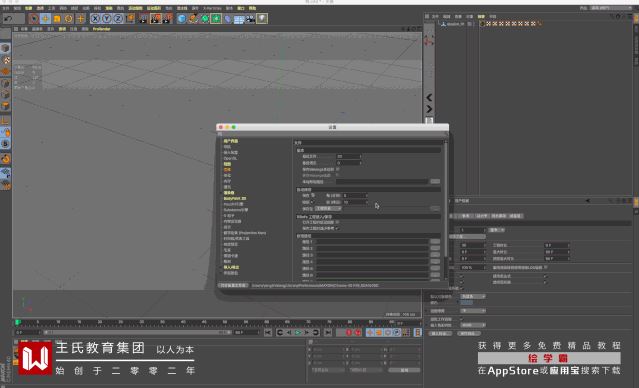This screenshot has width=639, height=388.
Task: Click open preferences folder button
Action: point(233,286)
